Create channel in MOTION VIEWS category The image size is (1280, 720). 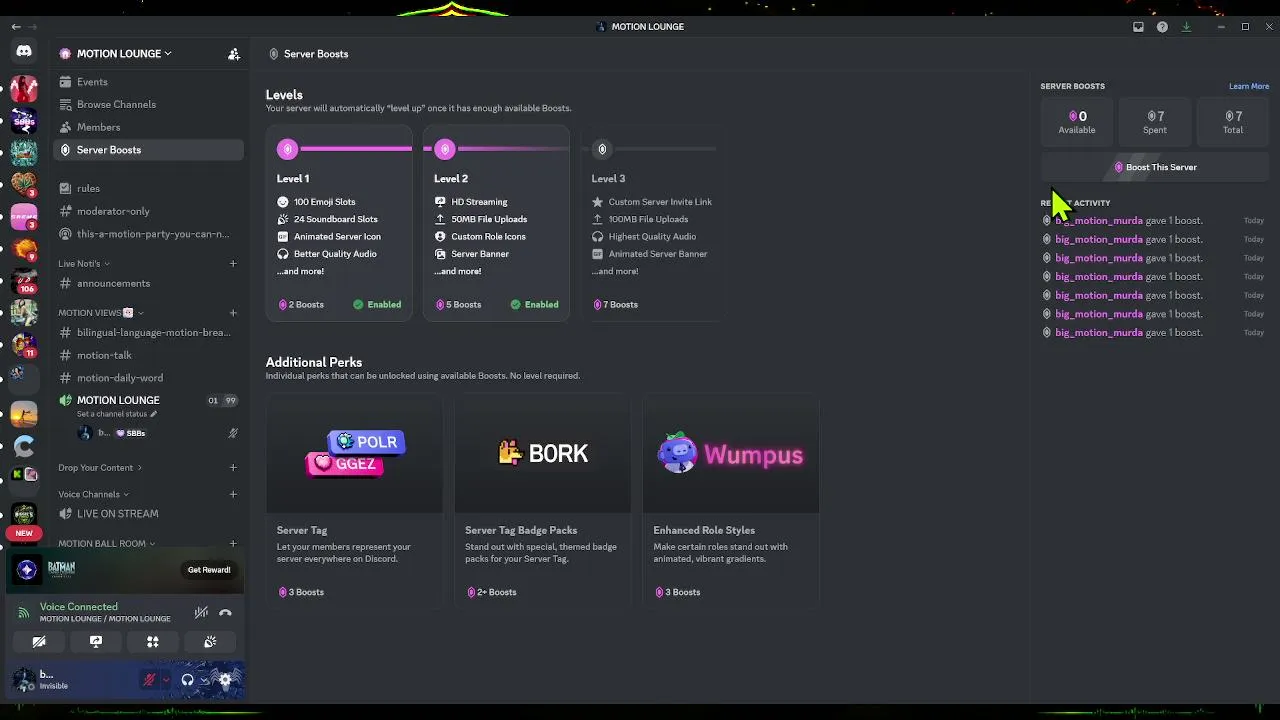coord(233,313)
